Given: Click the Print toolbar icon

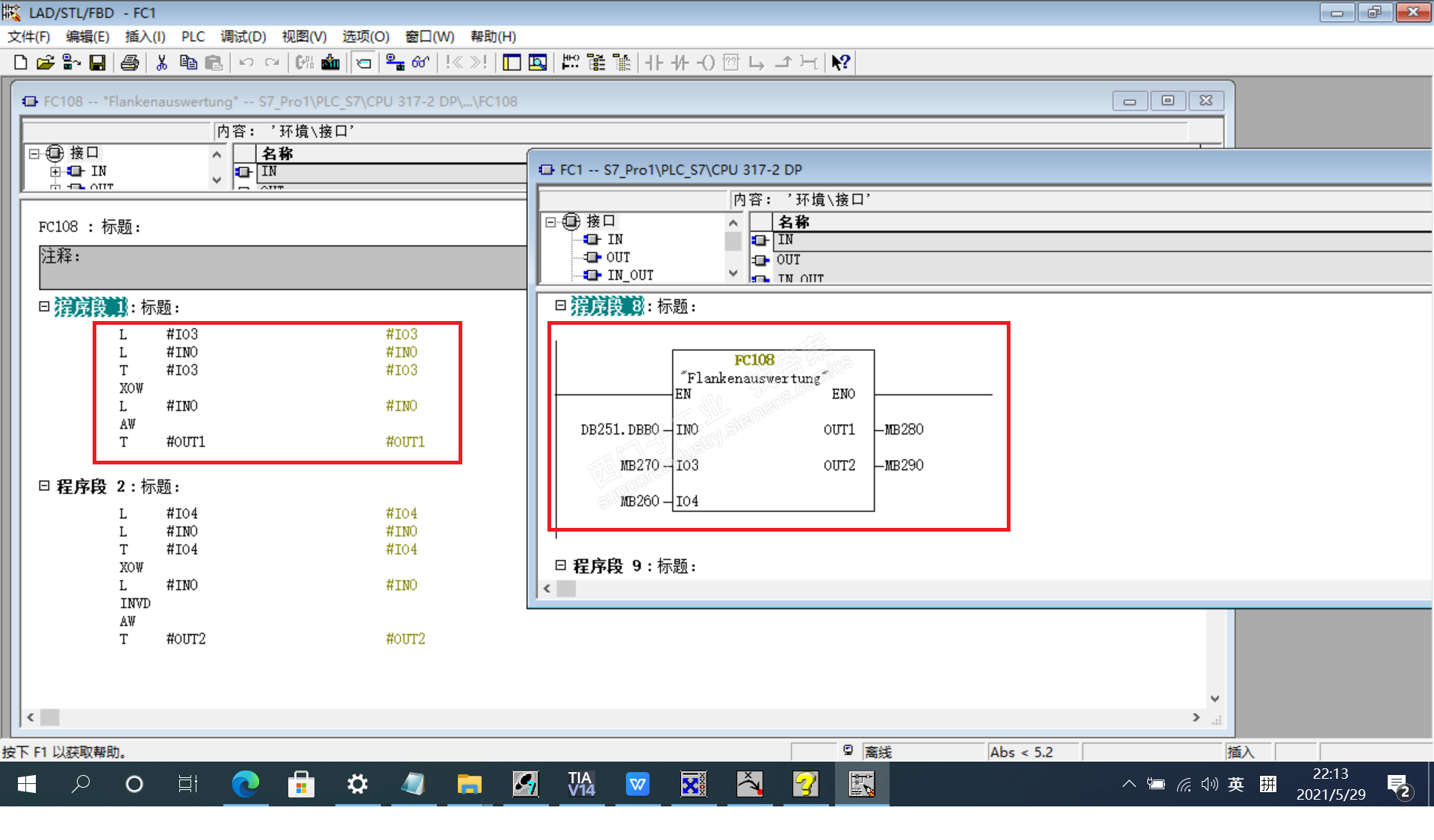Looking at the screenshot, I should [130, 63].
